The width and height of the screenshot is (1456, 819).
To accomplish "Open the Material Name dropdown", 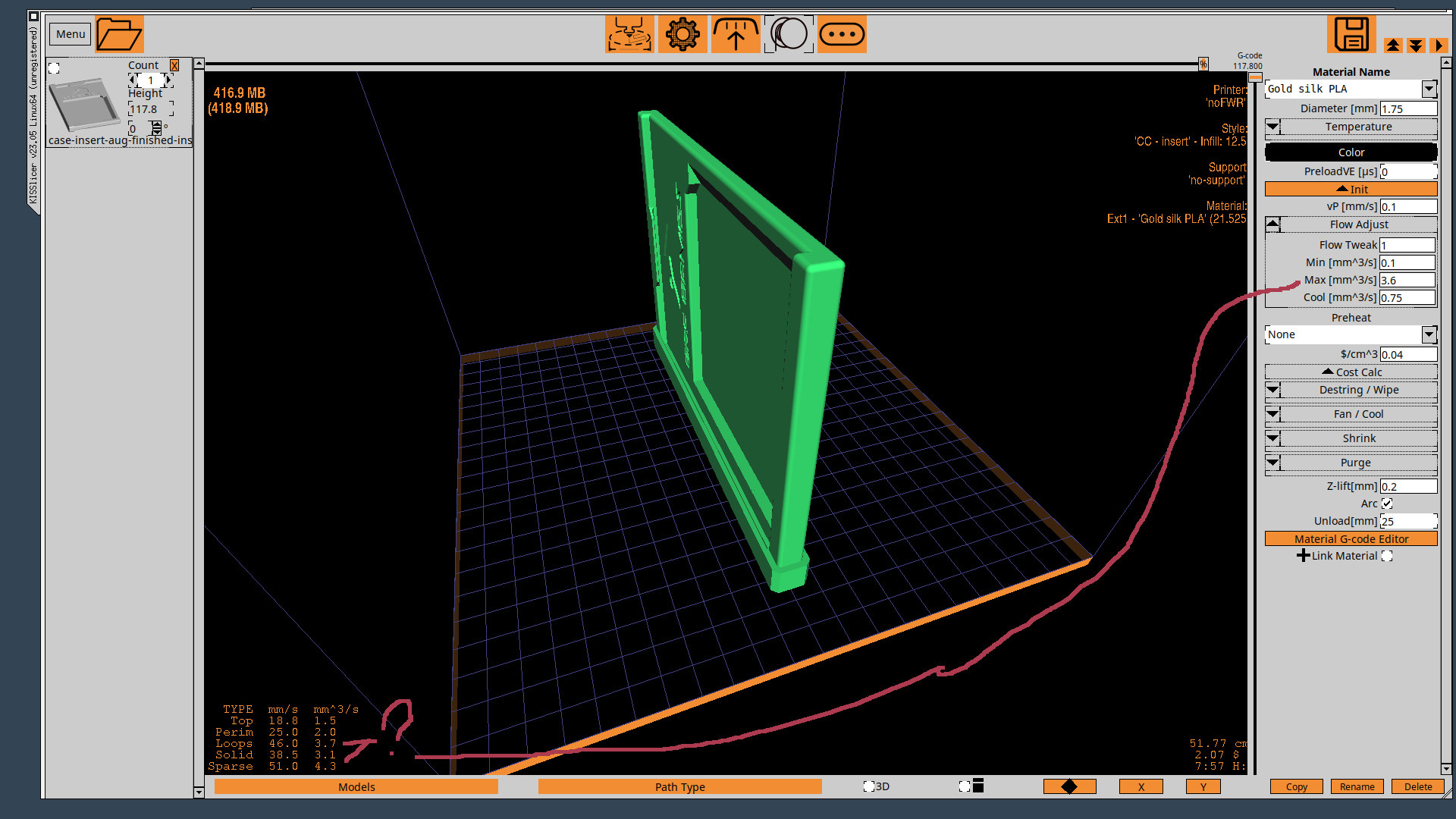I will (x=1429, y=89).
